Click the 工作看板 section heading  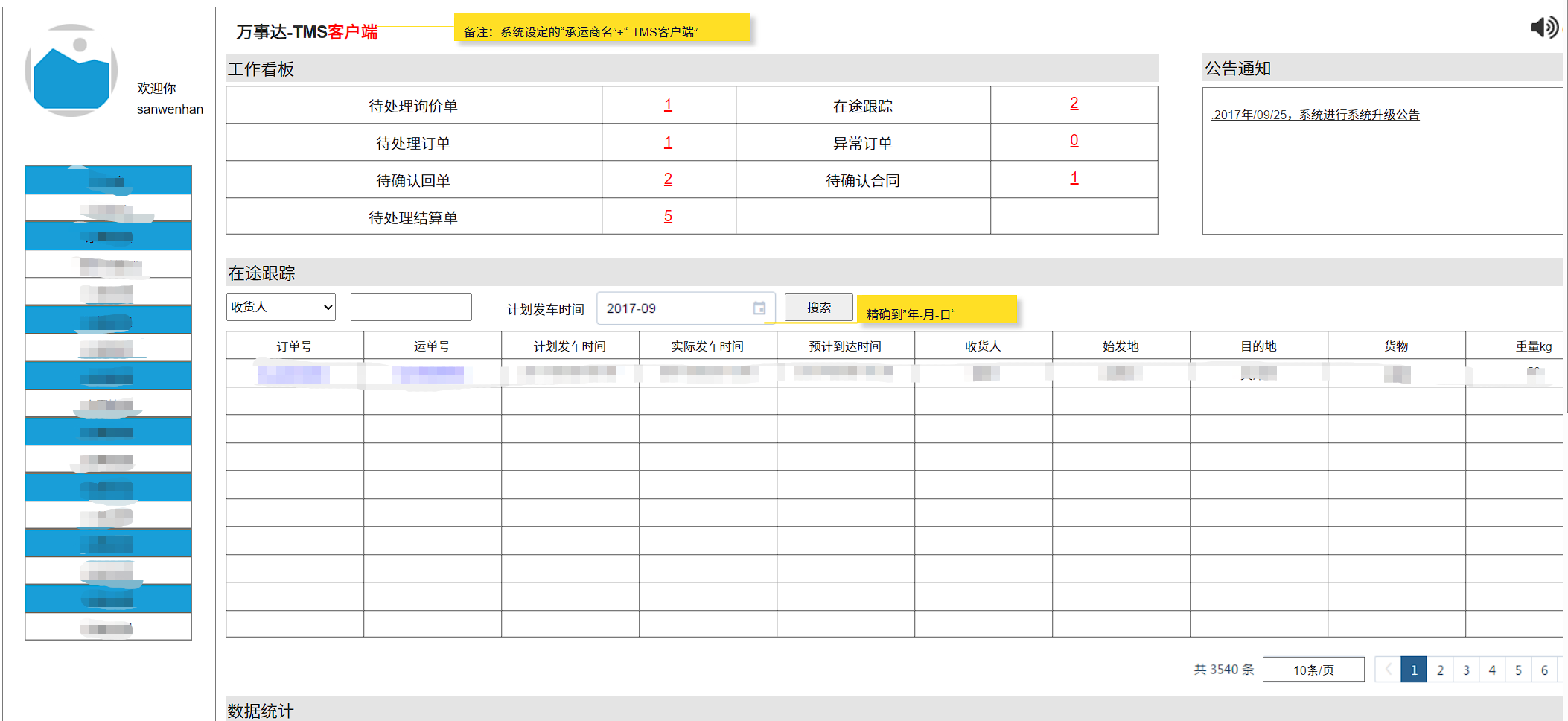pyautogui.click(x=261, y=69)
